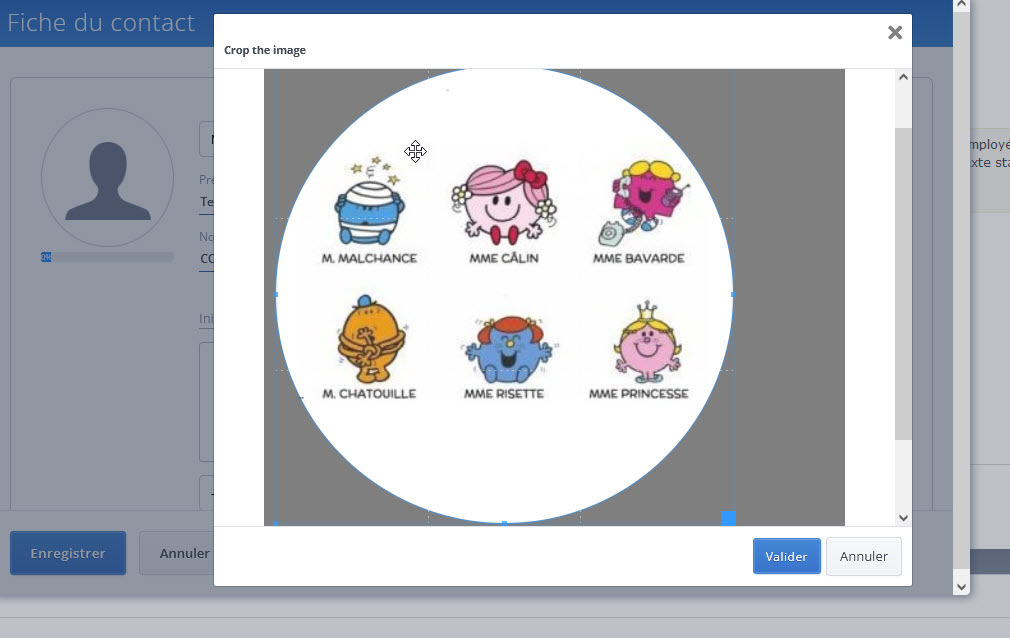Click the crop area's left-middle handle

pyautogui.click(x=276, y=295)
